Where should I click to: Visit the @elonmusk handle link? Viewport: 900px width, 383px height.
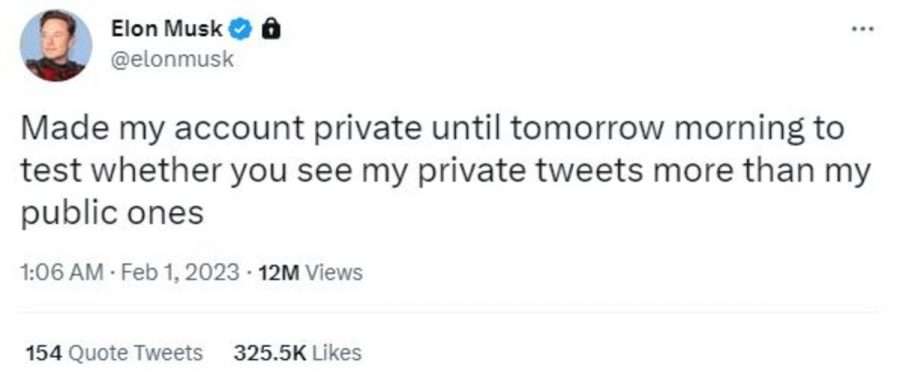[172, 59]
